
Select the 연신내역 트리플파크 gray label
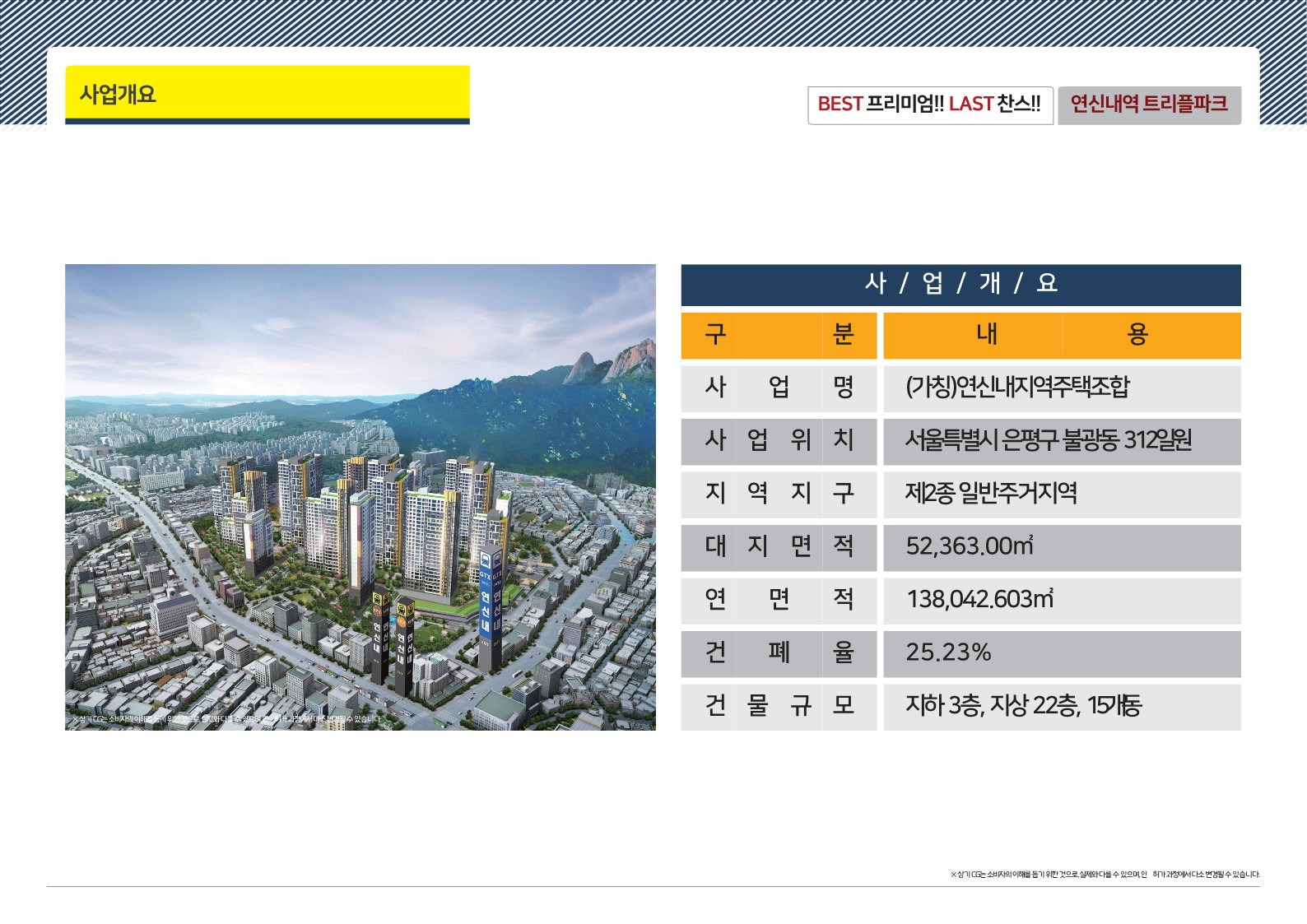[x=1149, y=104]
